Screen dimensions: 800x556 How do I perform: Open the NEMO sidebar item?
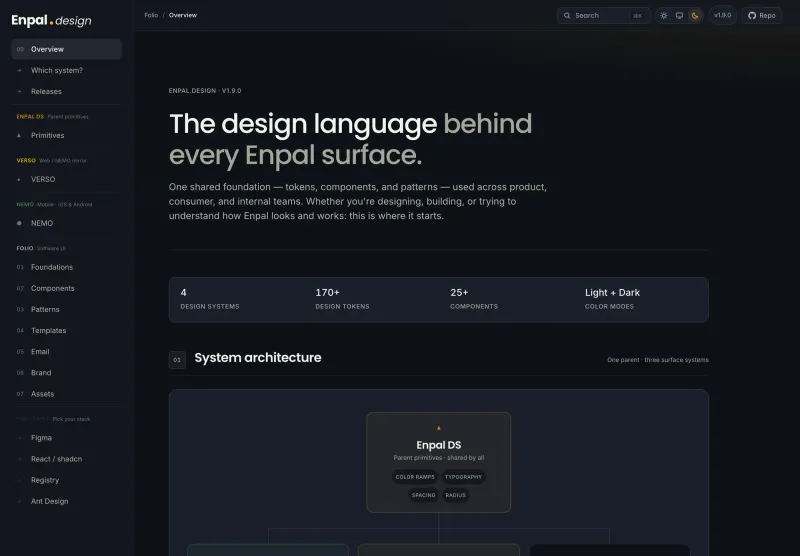[x=66, y=223]
